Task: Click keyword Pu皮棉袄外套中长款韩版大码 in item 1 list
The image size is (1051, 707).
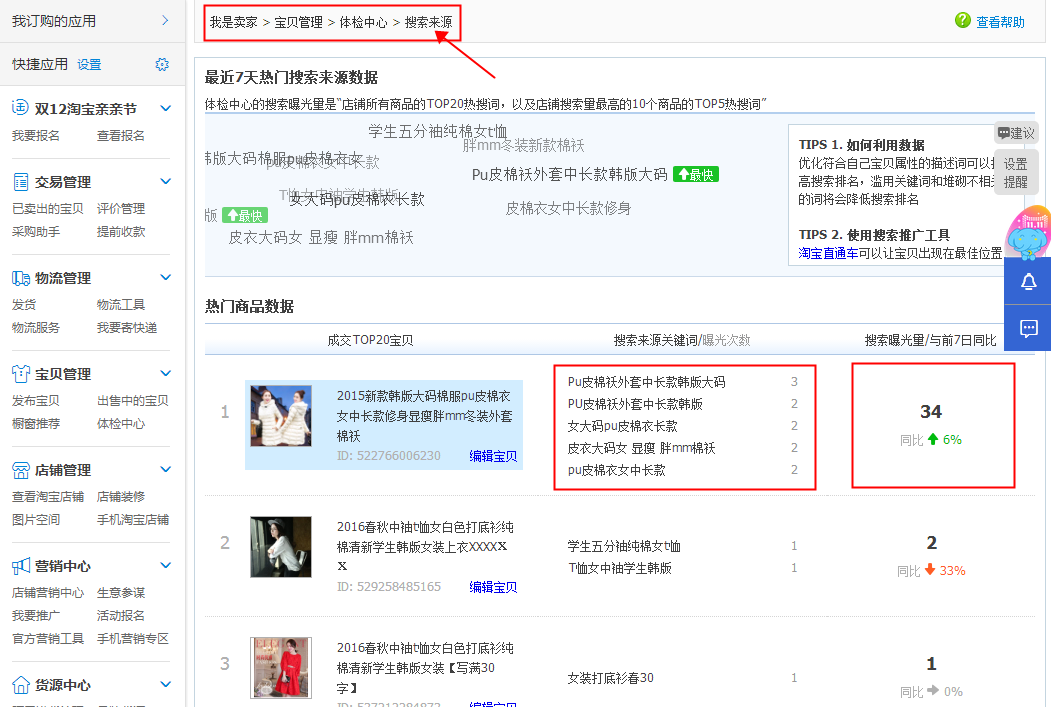Action: (x=646, y=382)
